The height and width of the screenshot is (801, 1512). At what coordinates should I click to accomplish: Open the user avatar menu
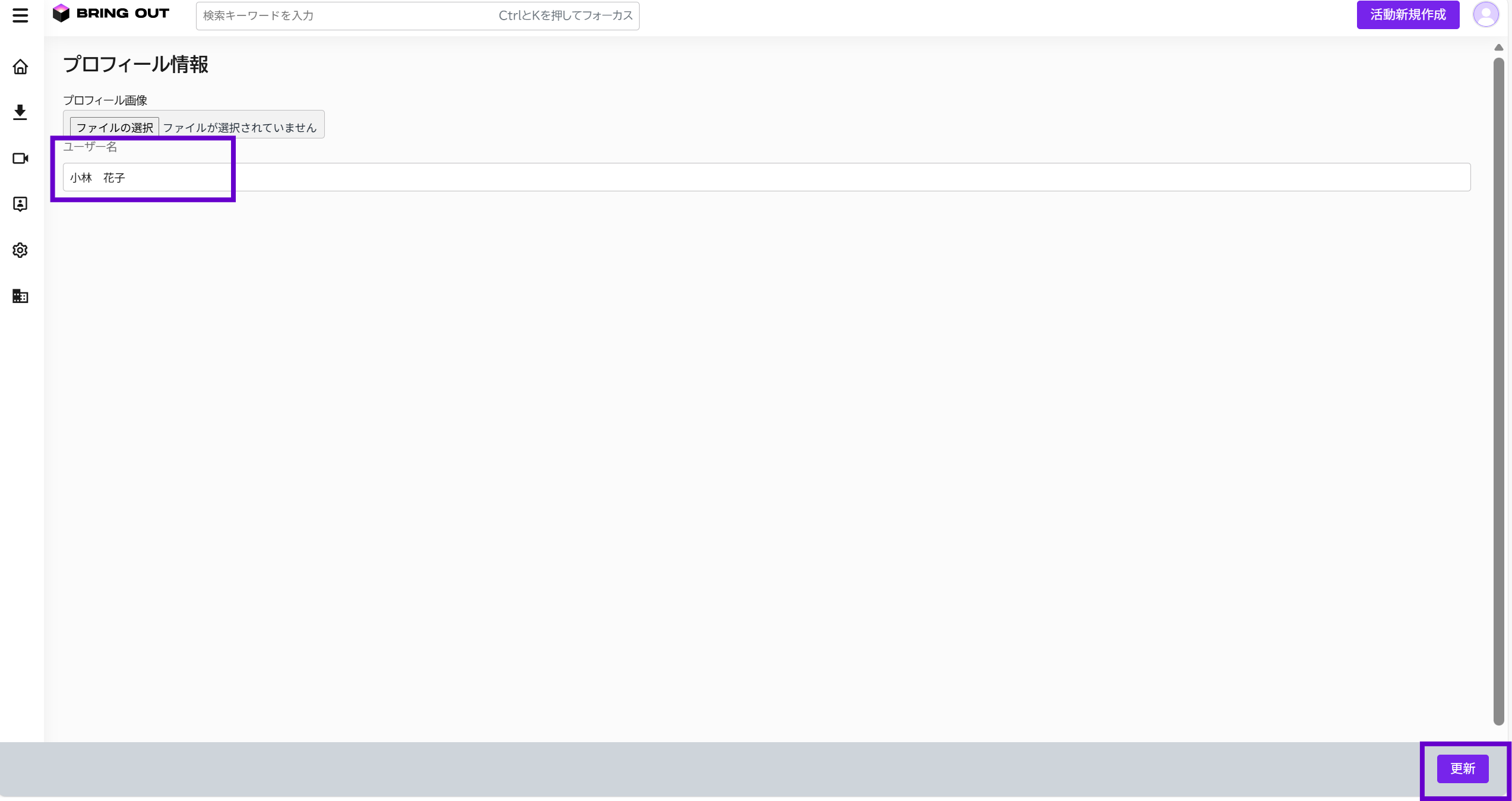coord(1485,15)
